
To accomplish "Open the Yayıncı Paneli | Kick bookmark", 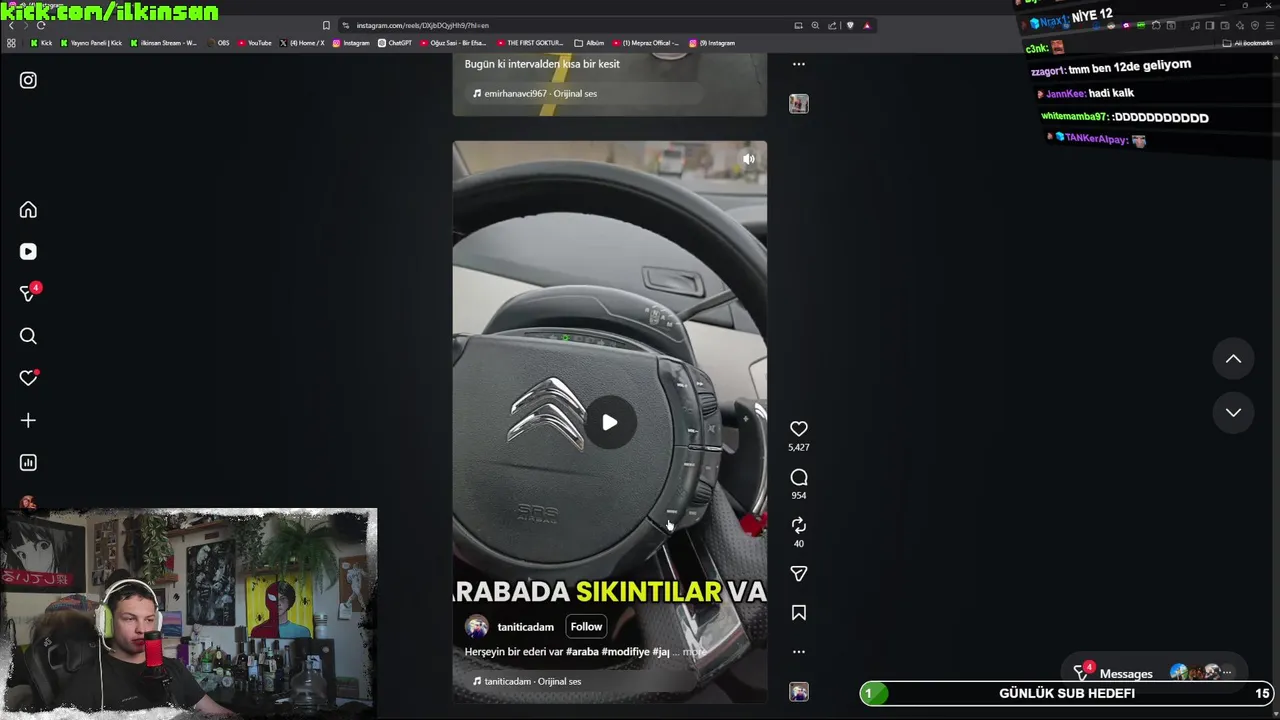I will tap(92, 43).
